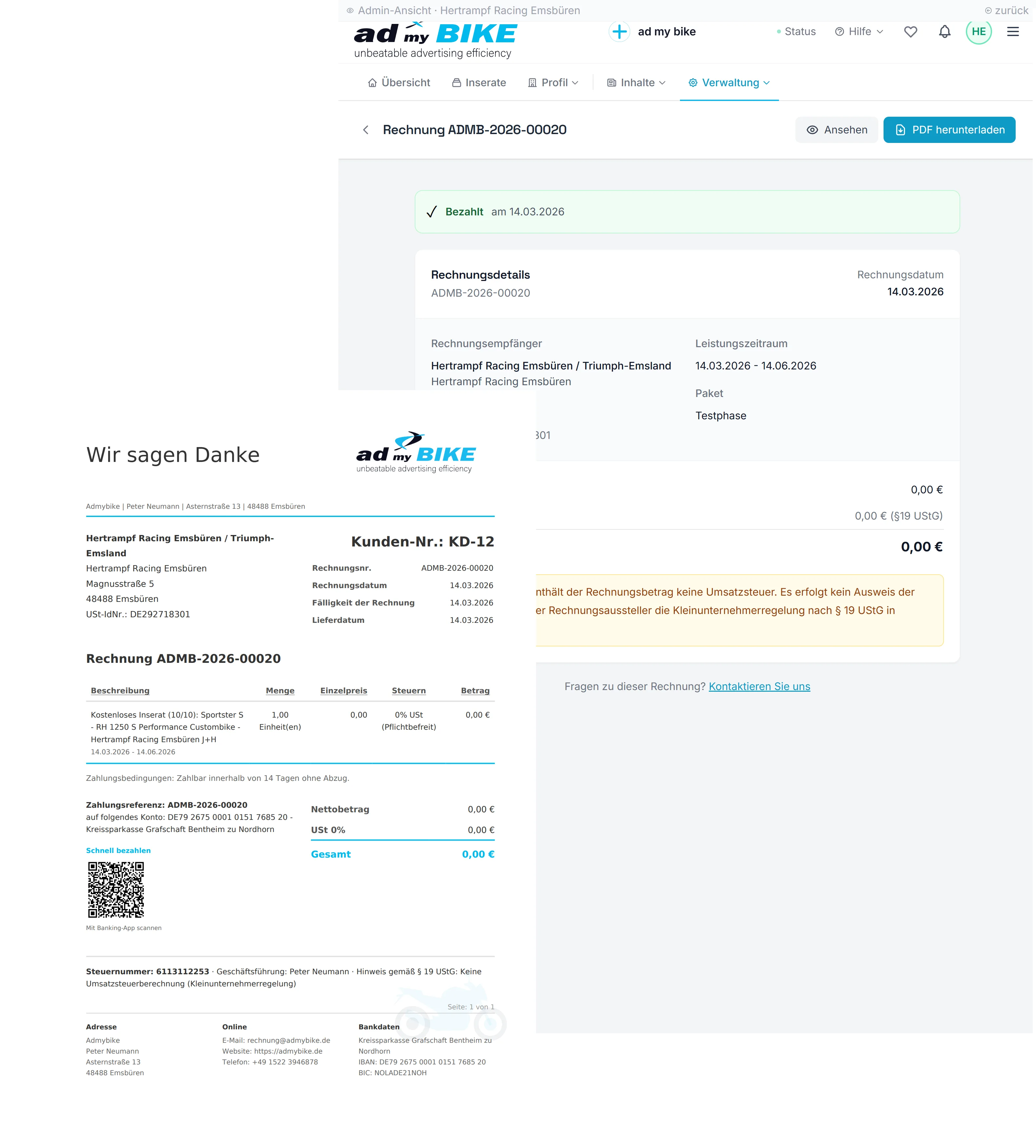Open the favorites heart icon
The width and height of the screenshot is (1036, 1148).
(910, 32)
